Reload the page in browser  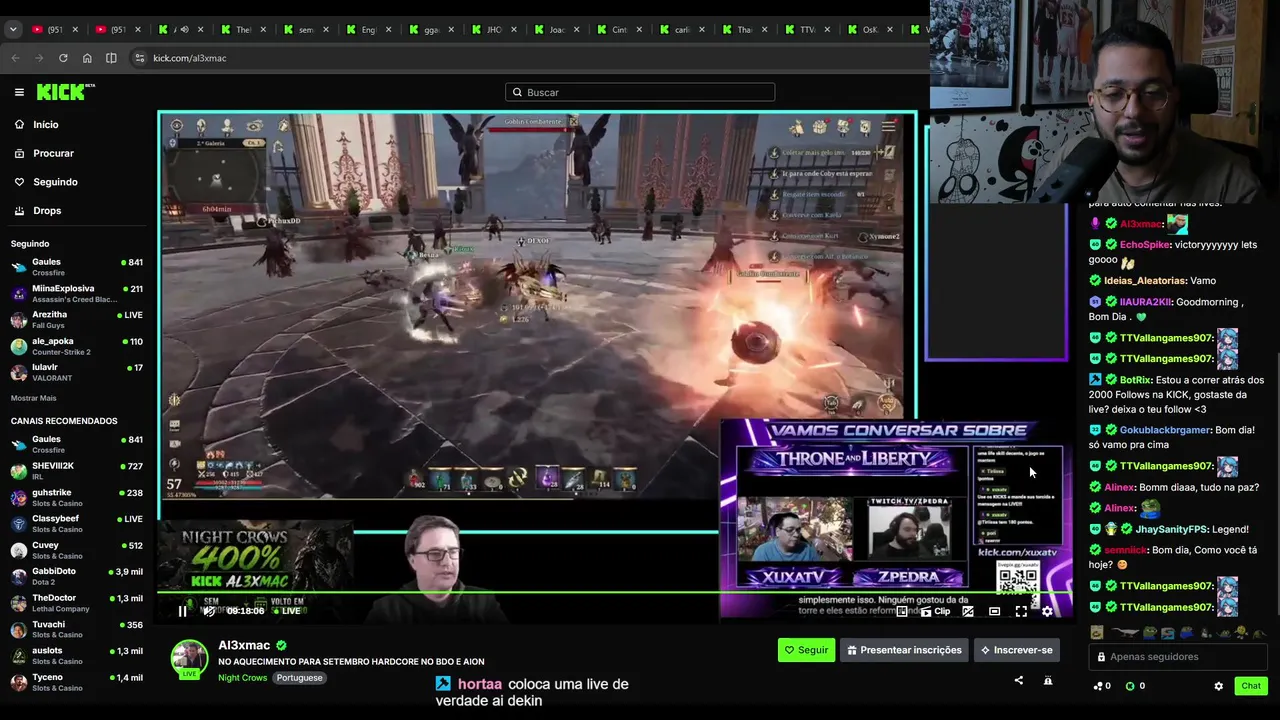[63, 58]
